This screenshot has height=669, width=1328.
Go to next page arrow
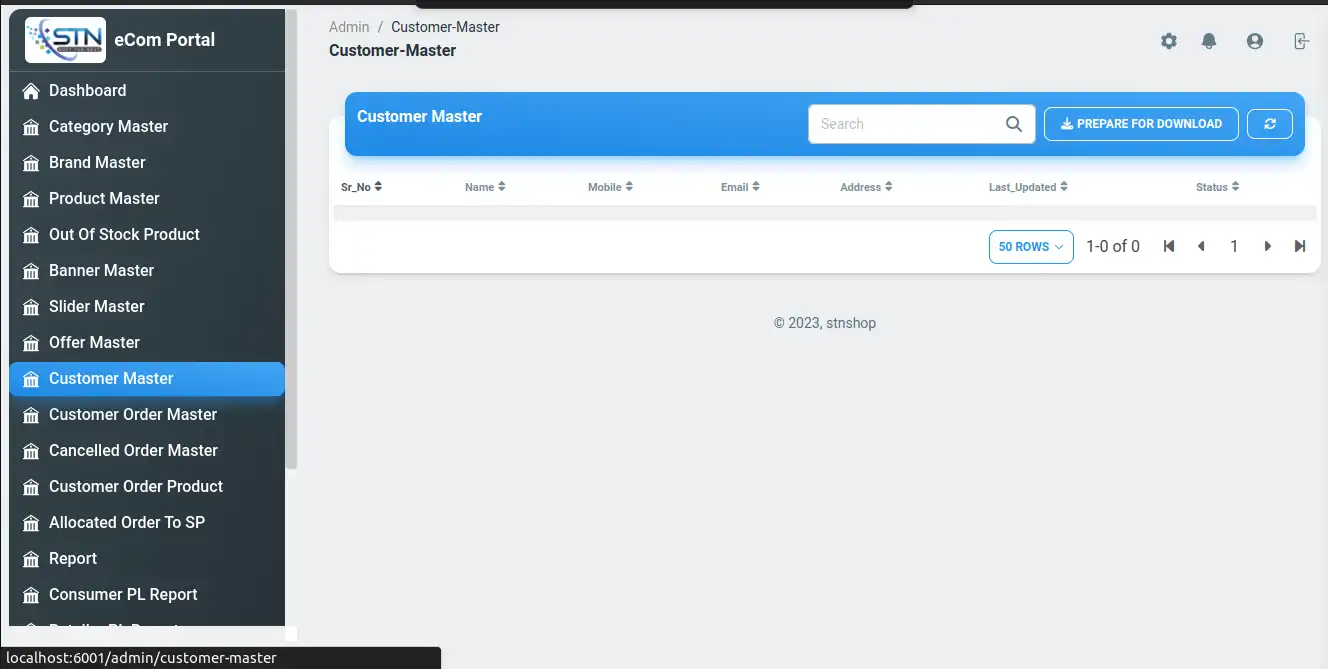tap(1267, 246)
